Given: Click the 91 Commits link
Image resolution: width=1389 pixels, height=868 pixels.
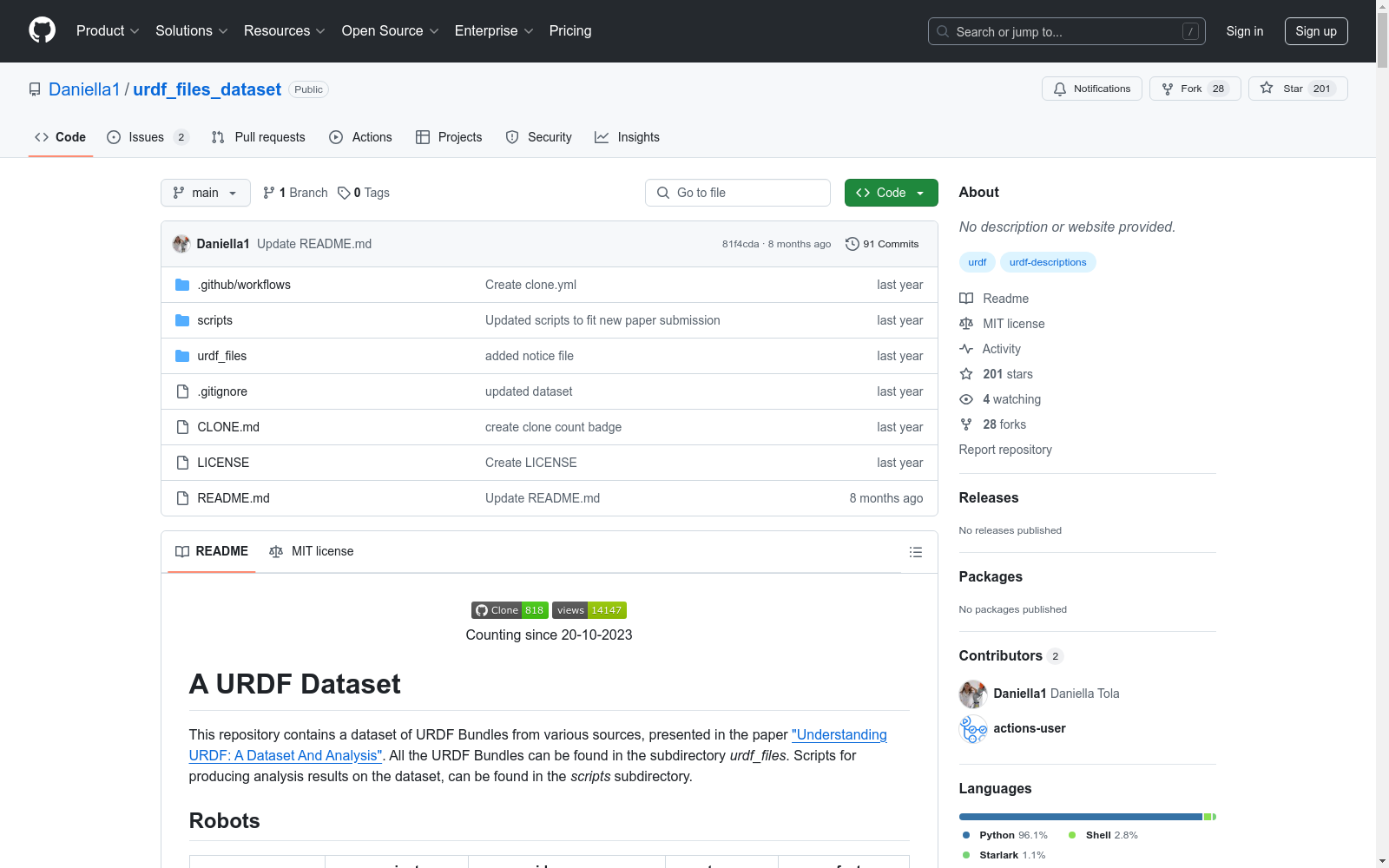Looking at the screenshot, I should click(882, 244).
